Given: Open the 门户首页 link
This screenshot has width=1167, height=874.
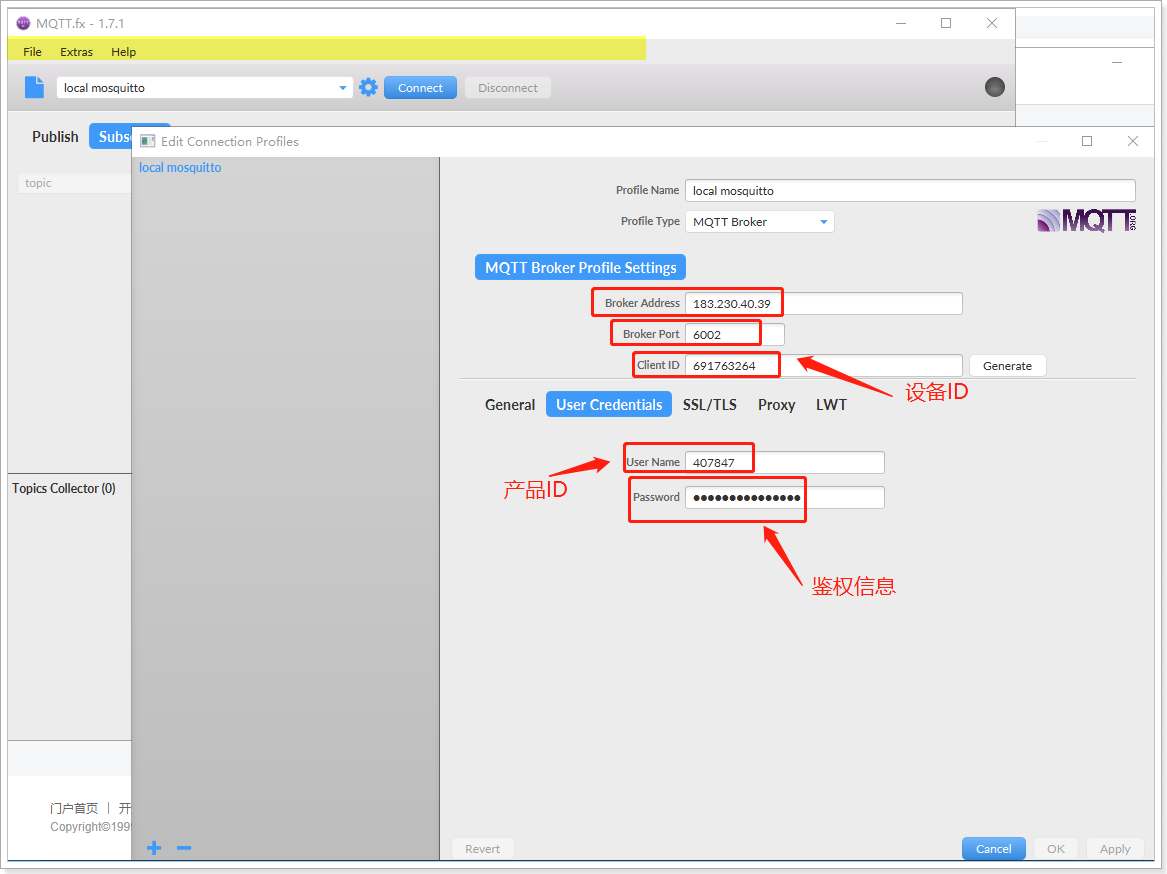Looking at the screenshot, I should (x=74, y=808).
